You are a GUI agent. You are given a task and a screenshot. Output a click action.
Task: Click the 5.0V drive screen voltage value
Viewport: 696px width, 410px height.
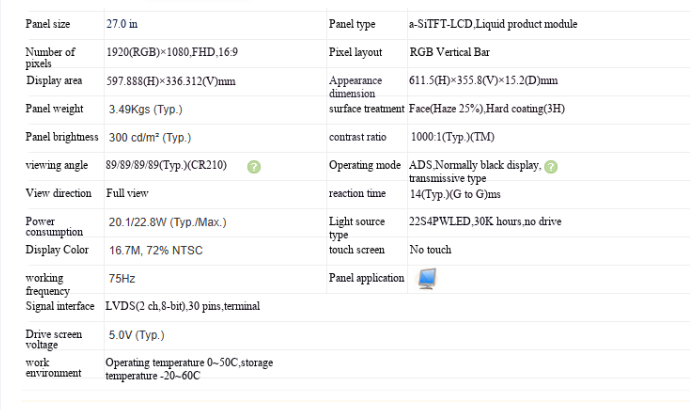pyautogui.click(x=136, y=335)
